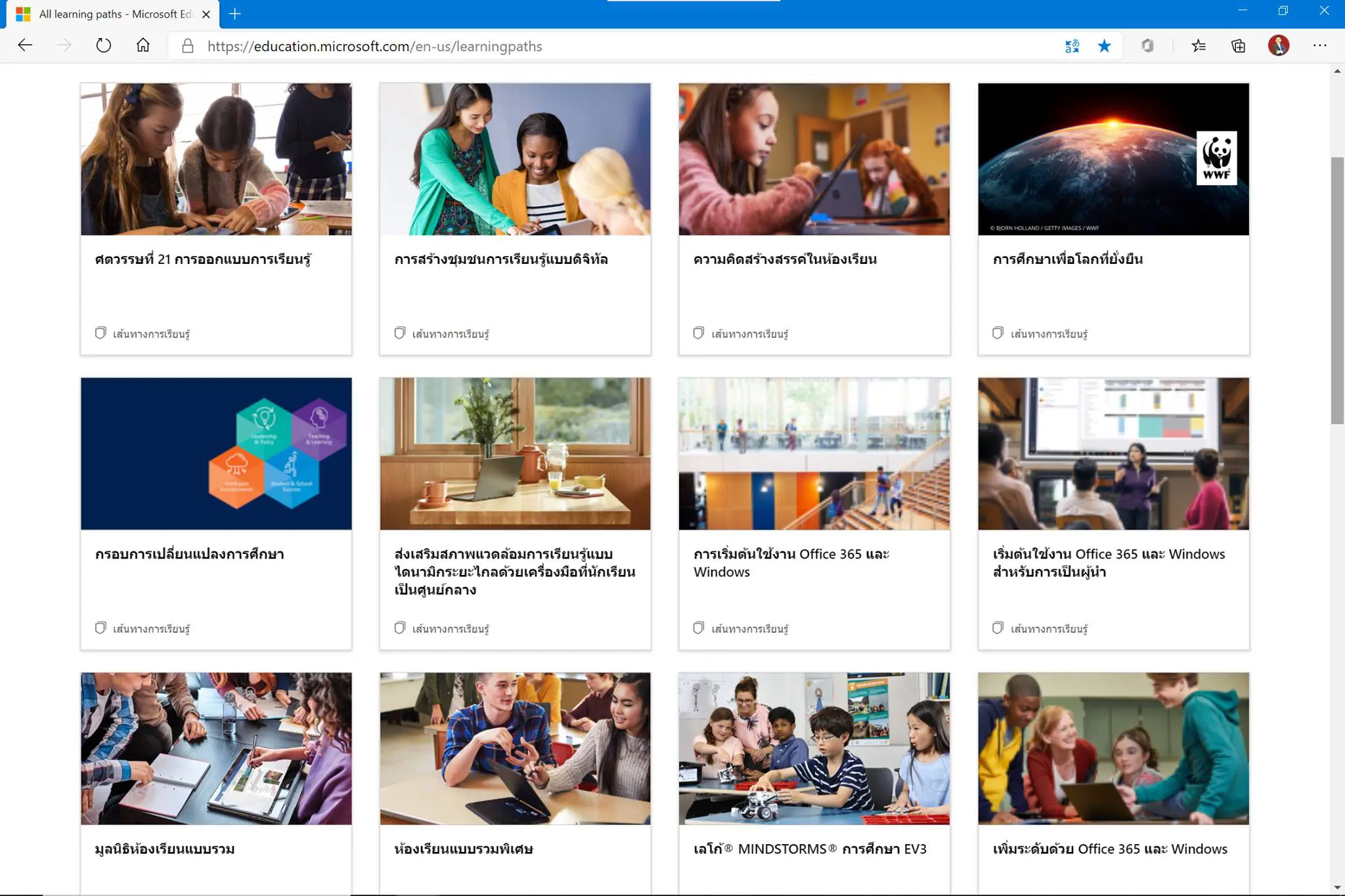Image resolution: width=1345 pixels, height=896 pixels.
Task: Open ส่งเสริมสภาพแวดล้อมการเรียนรู้แบบไดนามิก learning path
Action: [x=515, y=572]
